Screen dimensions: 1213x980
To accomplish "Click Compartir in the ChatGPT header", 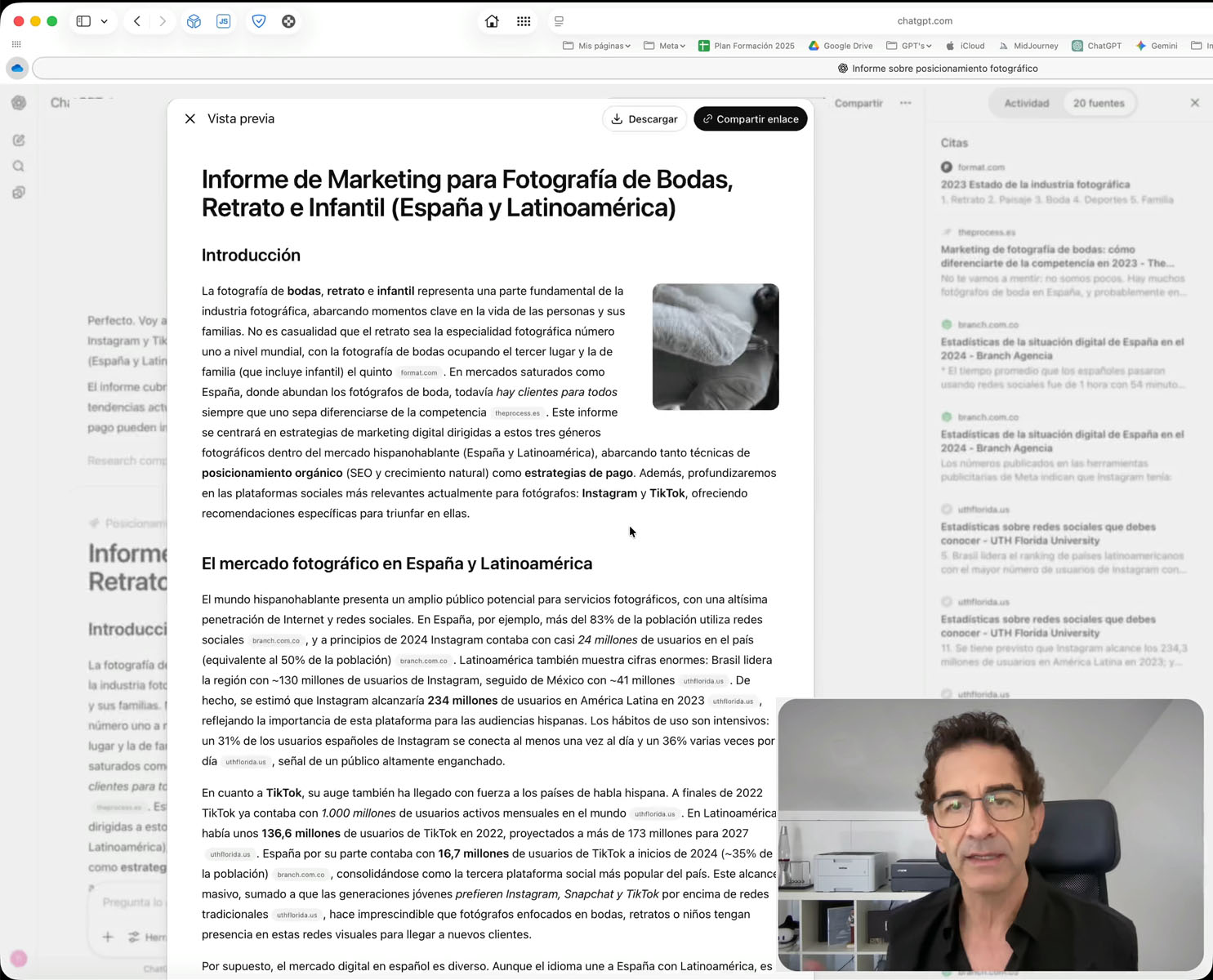I will [858, 103].
